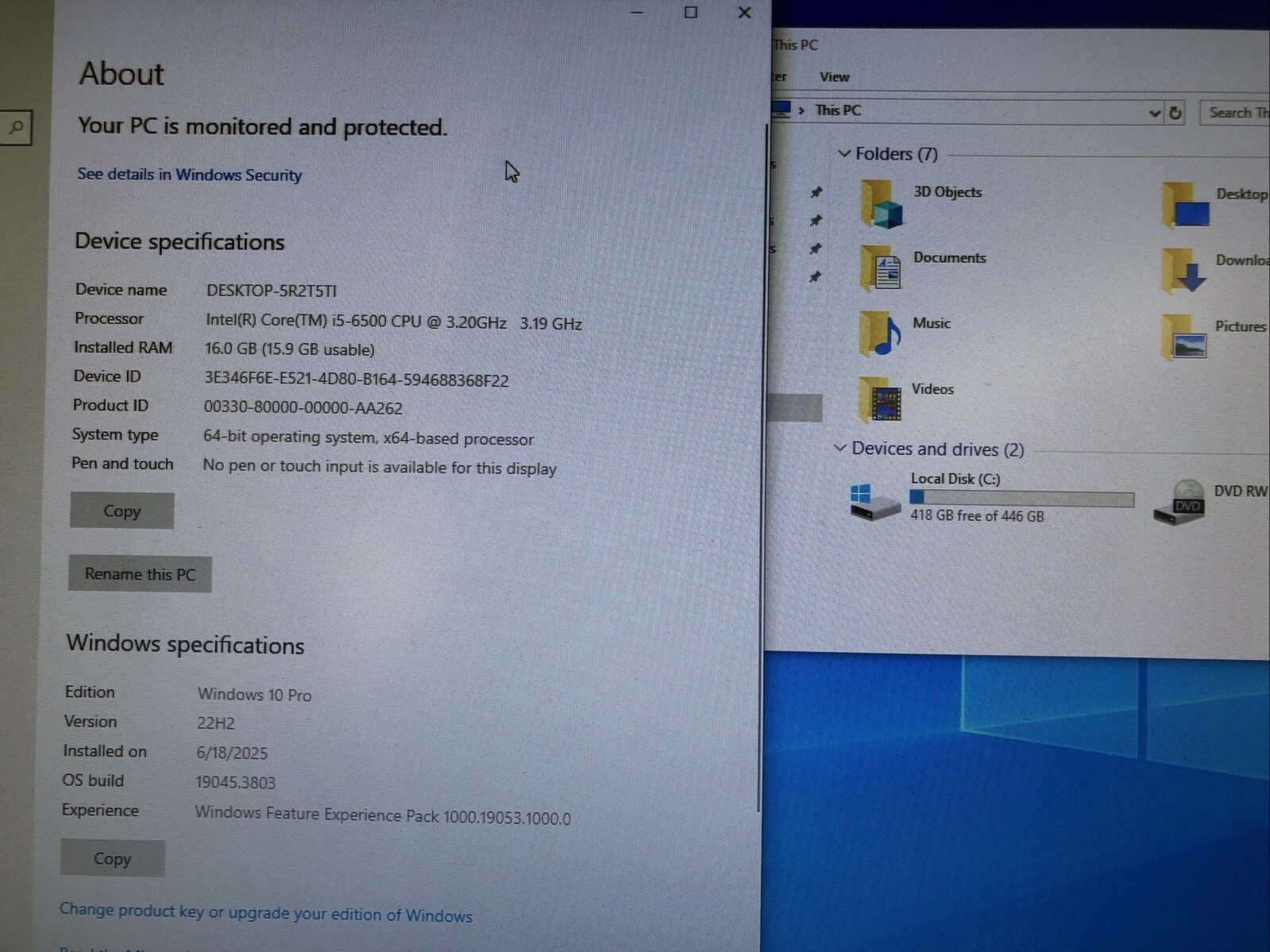Click the Music folder label
This screenshot has height=952, width=1270.
931,323
